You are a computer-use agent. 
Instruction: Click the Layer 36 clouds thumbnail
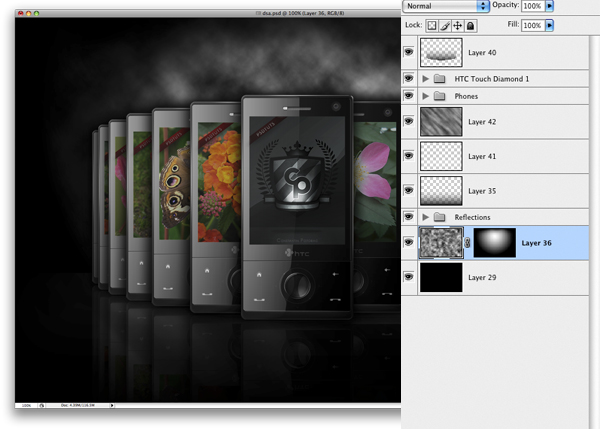click(x=441, y=243)
